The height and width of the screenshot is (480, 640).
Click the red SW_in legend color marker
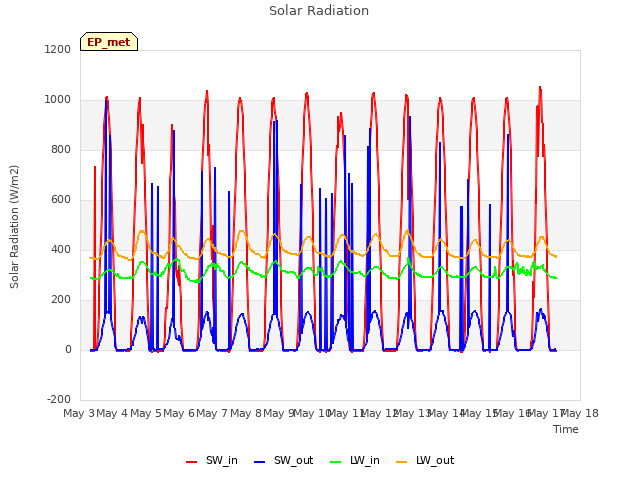(191, 462)
